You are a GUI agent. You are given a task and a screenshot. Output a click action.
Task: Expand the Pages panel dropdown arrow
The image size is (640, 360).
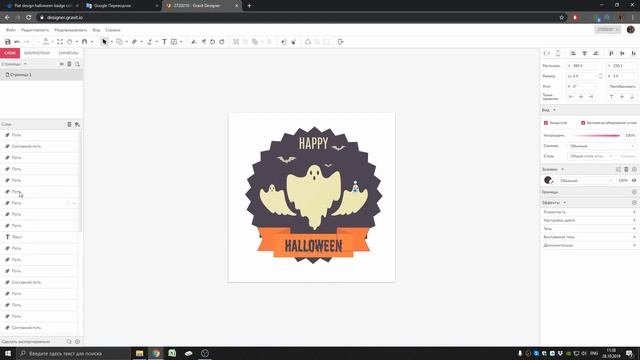tap(25, 64)
